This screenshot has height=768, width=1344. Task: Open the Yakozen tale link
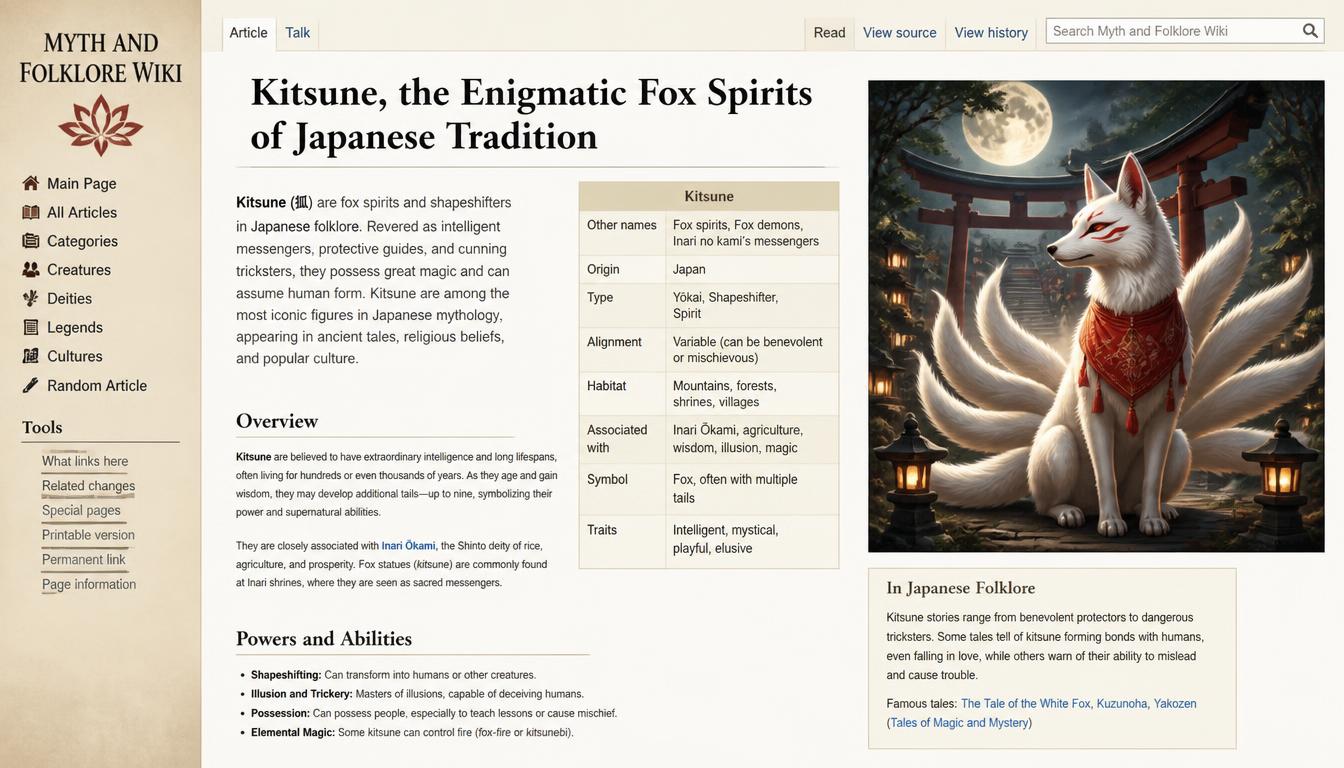[x=1175, y=704]
